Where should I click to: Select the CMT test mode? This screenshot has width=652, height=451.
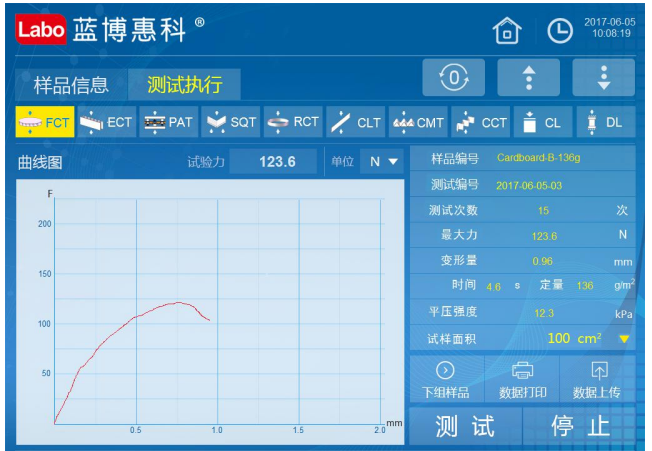point(418,122)
